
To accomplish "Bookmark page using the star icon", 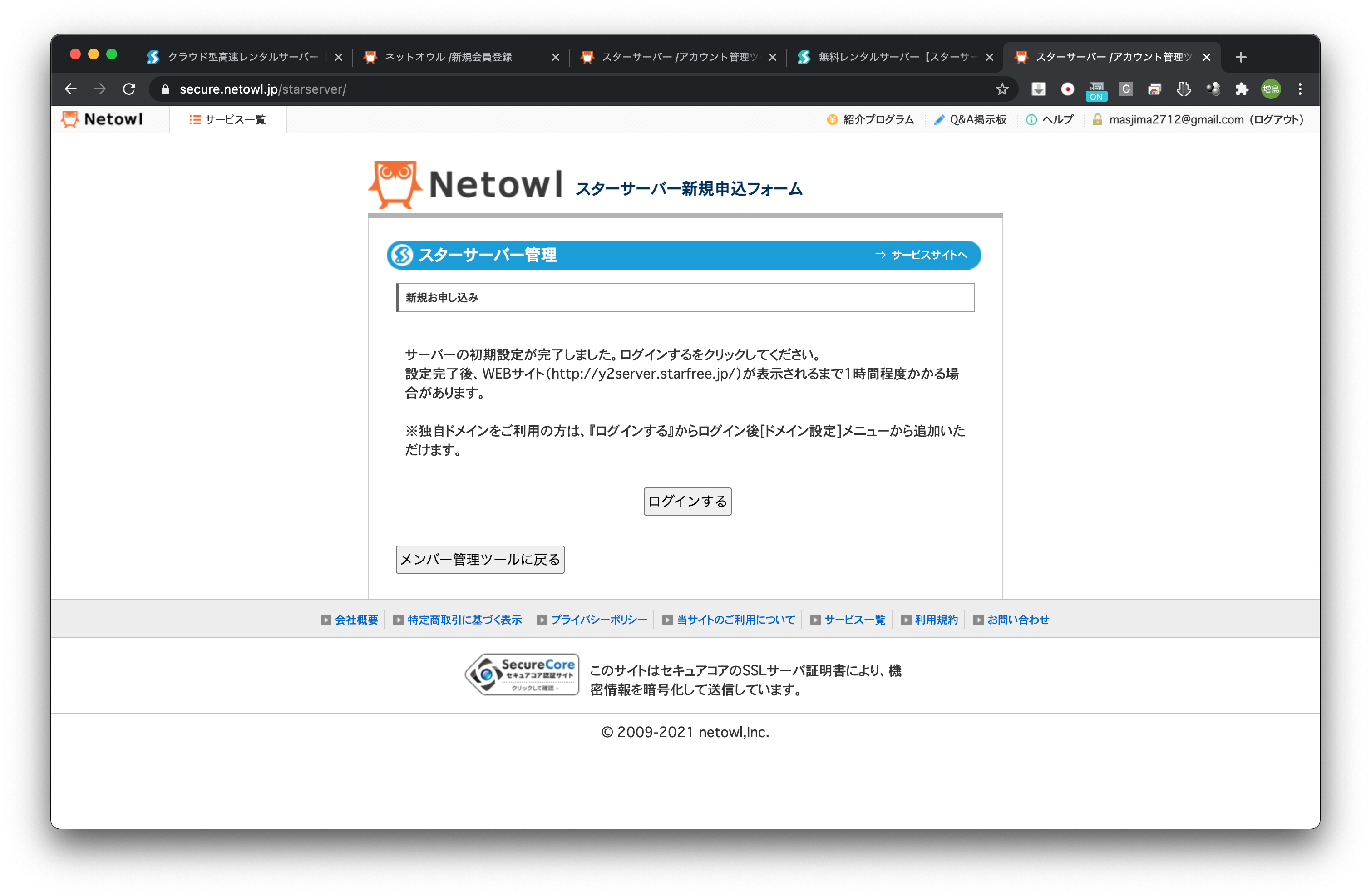I will [1002, 89].
